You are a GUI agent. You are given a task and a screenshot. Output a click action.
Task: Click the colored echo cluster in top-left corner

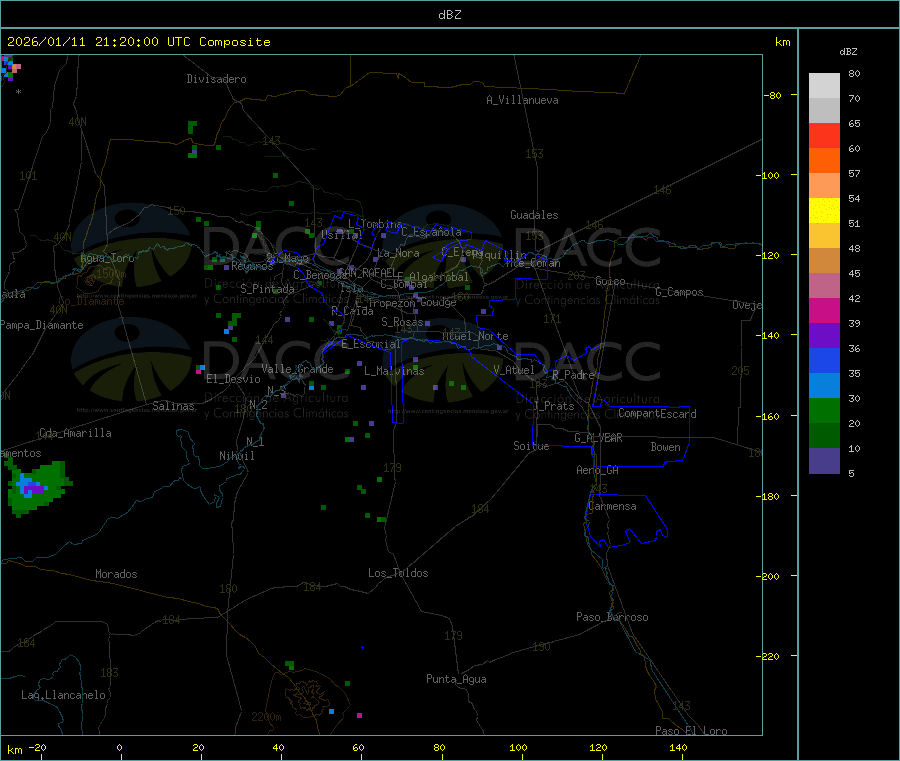(x=10, y=68)
